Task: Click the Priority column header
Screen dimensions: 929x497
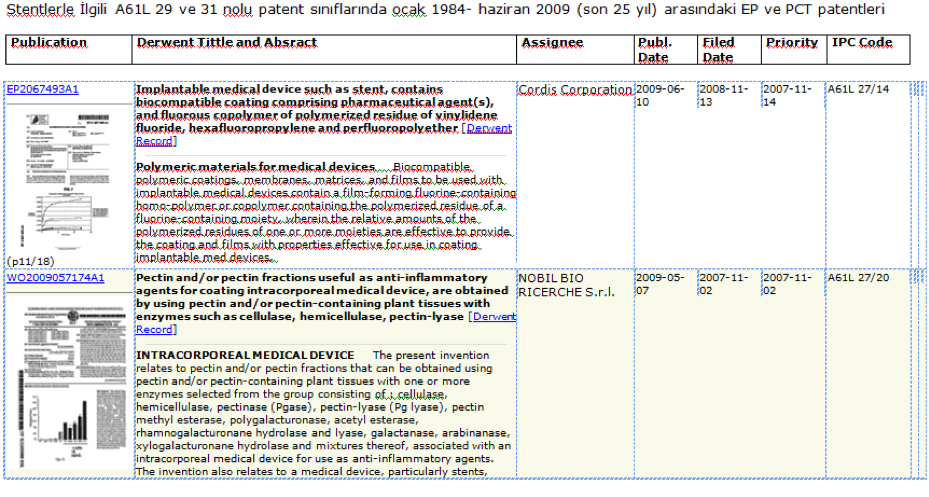Action: (x=791, y=43)
